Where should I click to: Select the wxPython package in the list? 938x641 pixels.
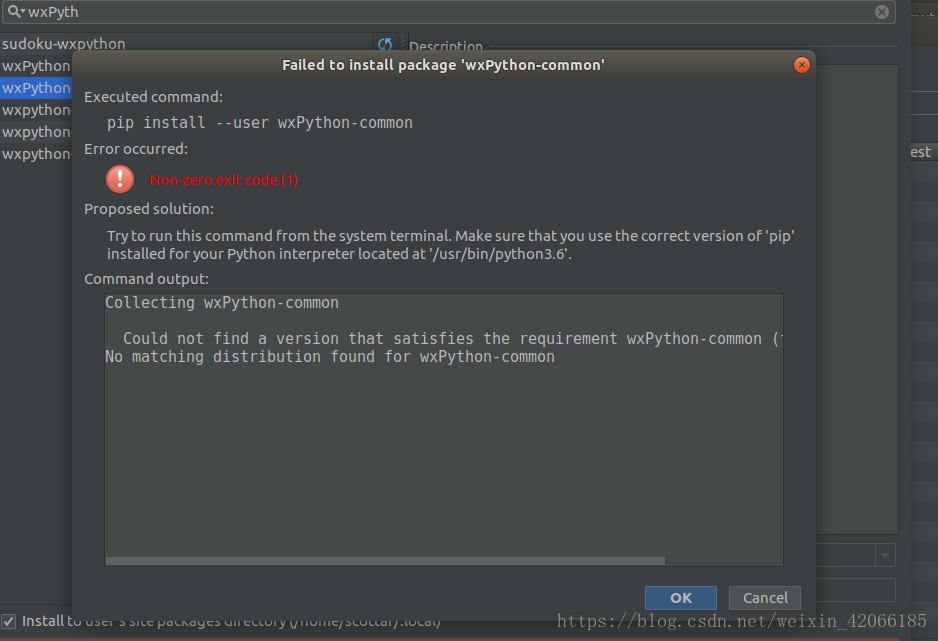(x=36, y=66)
